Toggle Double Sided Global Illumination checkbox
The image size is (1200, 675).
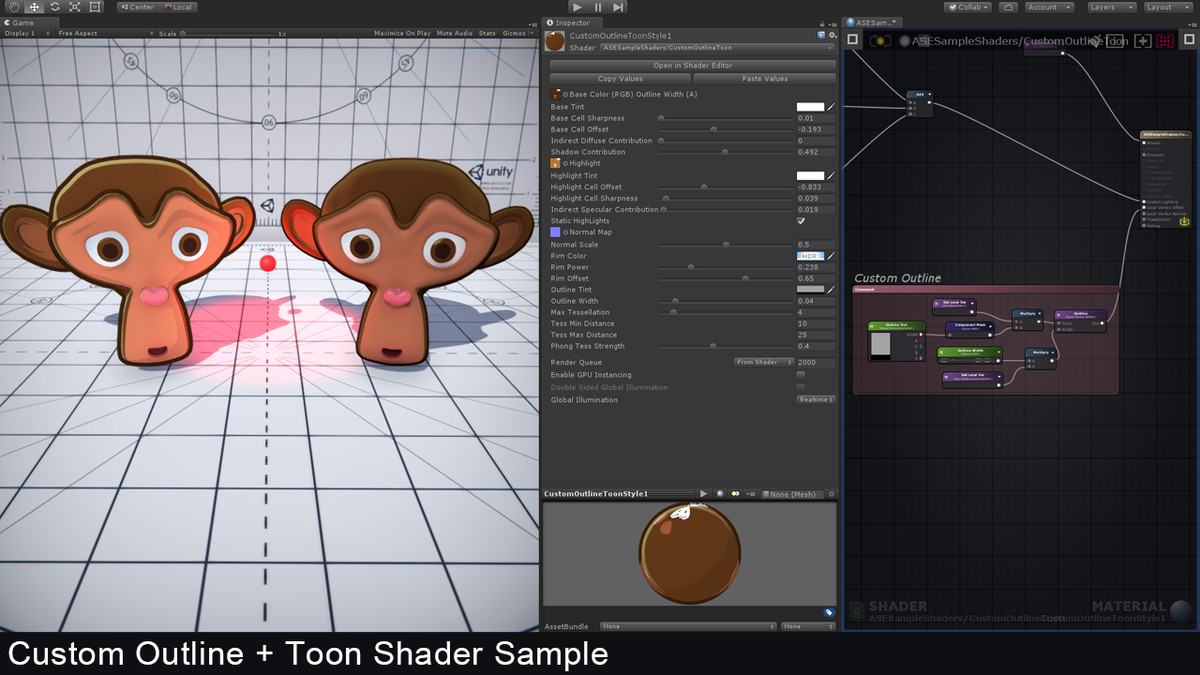coord(801,387)
